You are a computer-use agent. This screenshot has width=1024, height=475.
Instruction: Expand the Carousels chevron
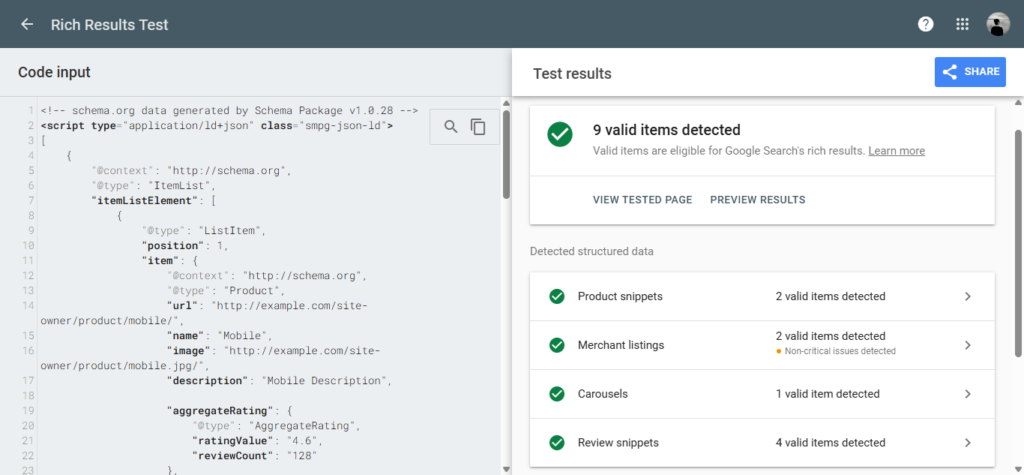(967, 394)
